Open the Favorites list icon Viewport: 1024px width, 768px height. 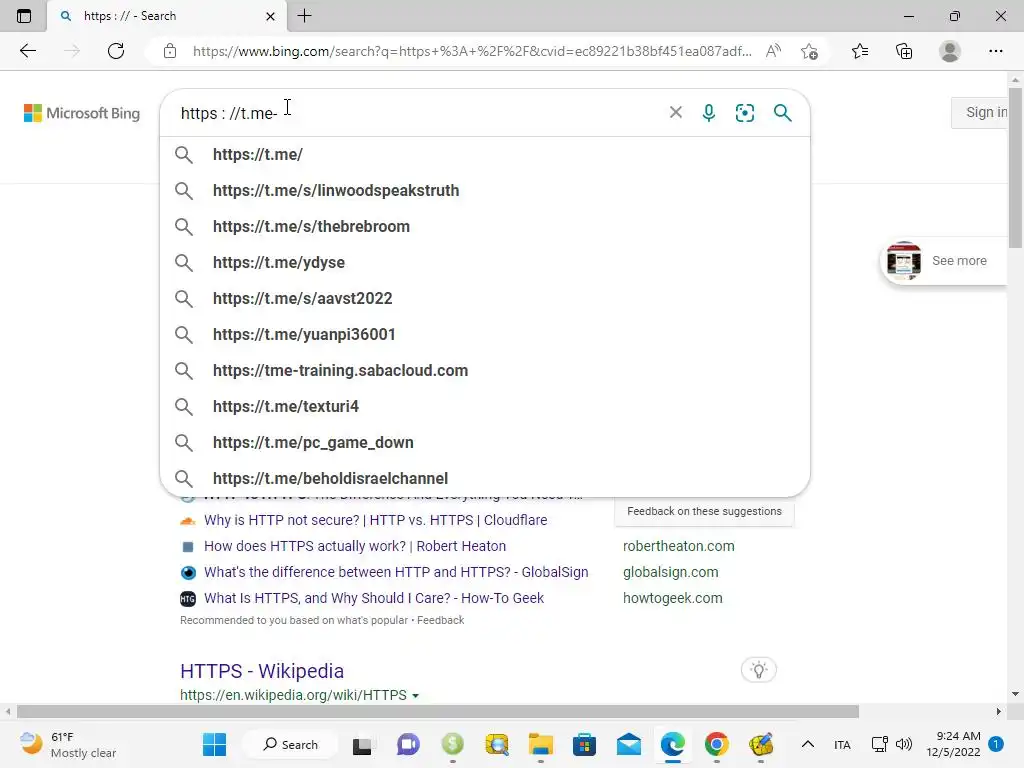pos(860,51)
